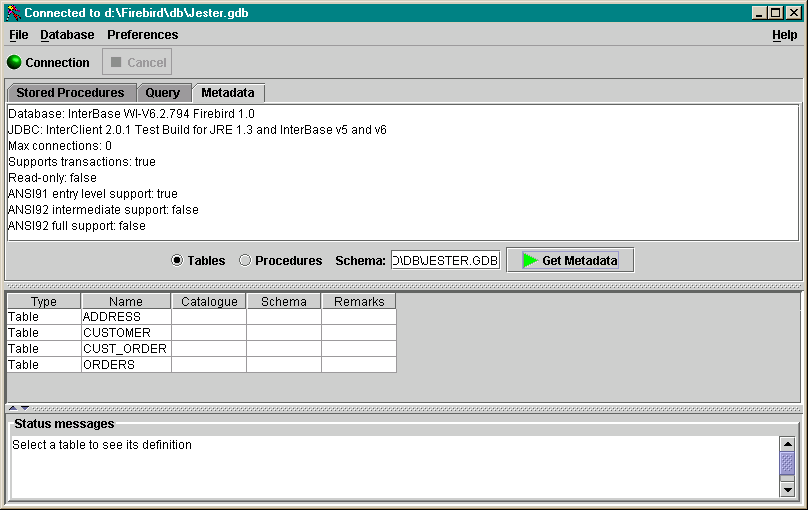Select the Procedures radio button
Screen dimensions: 808x510
(245, 260)
